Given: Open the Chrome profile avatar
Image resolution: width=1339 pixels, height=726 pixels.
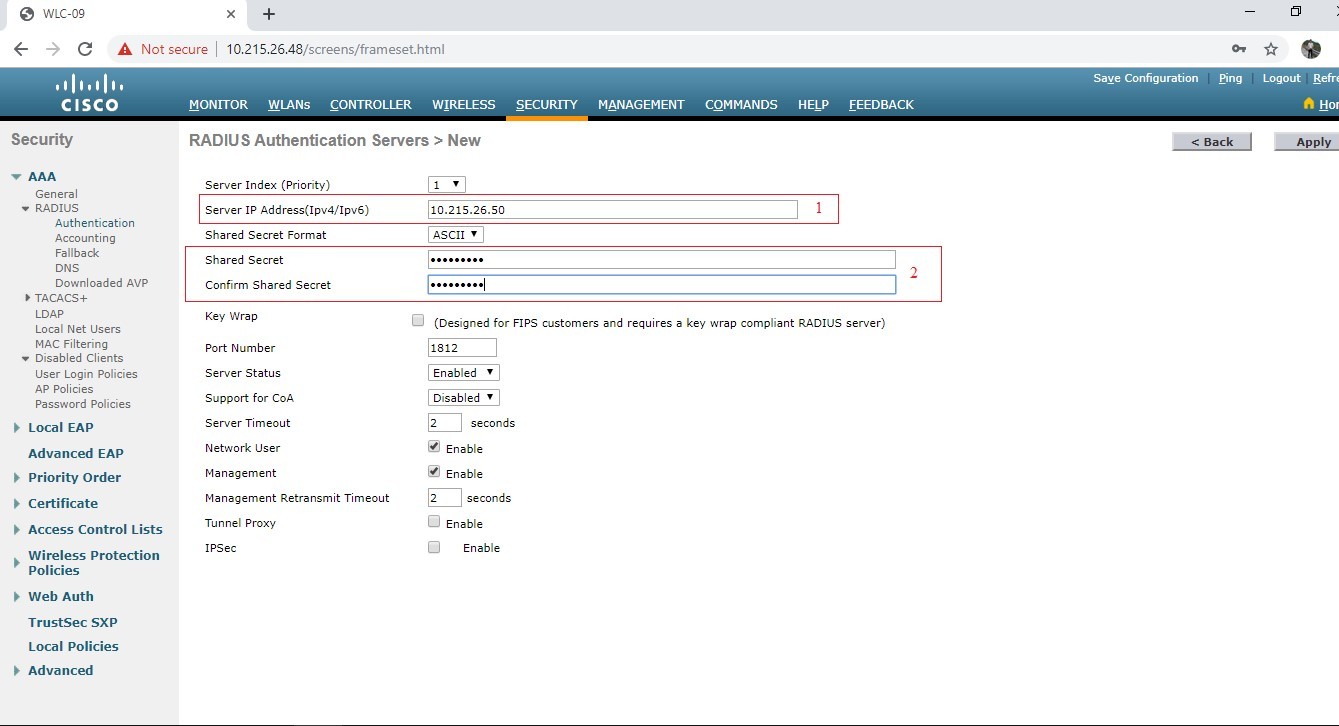Looking at the screenshot, I should coord(1311,49).
